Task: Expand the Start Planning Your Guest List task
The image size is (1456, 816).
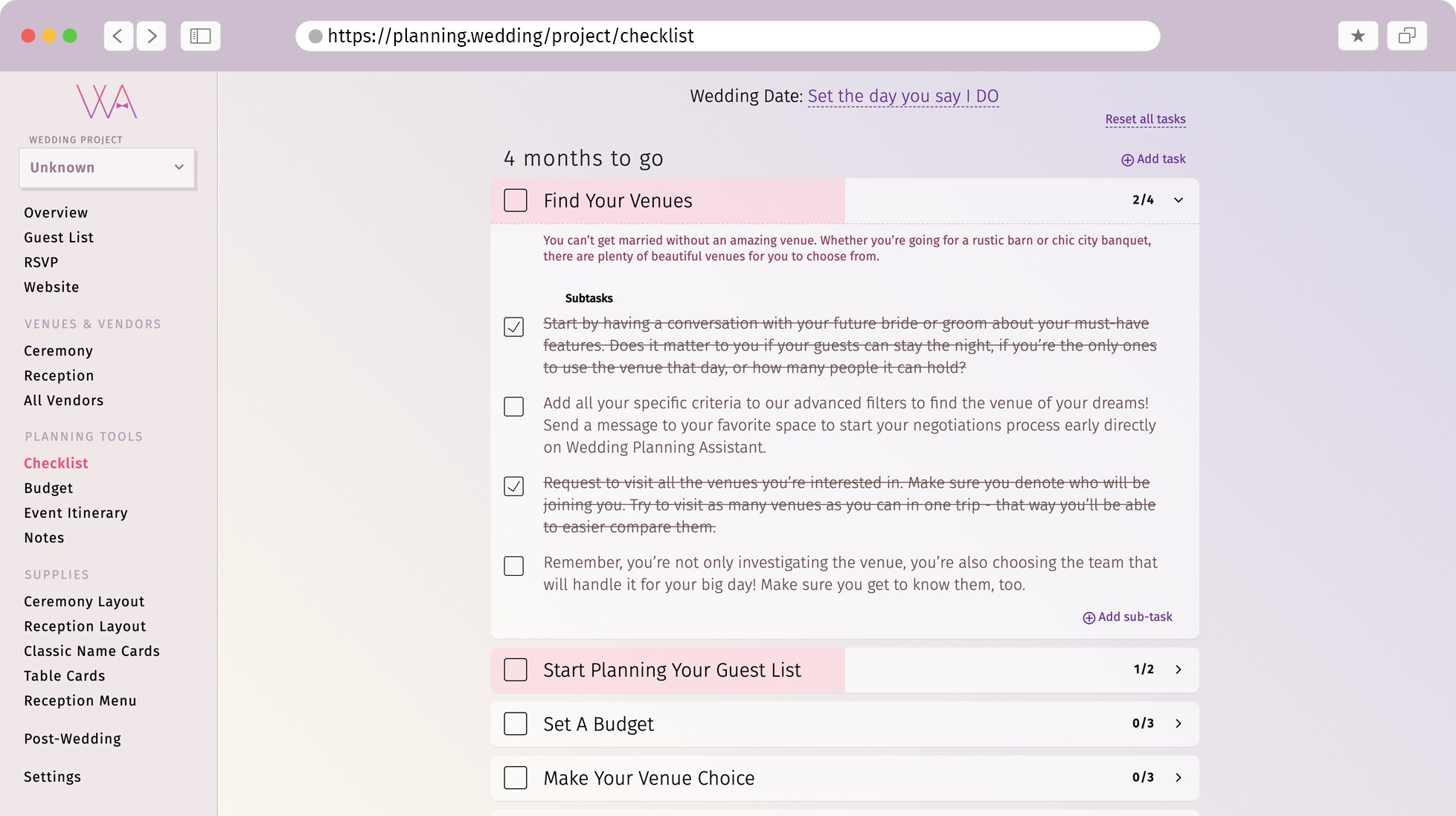Action: [1178, 670]
